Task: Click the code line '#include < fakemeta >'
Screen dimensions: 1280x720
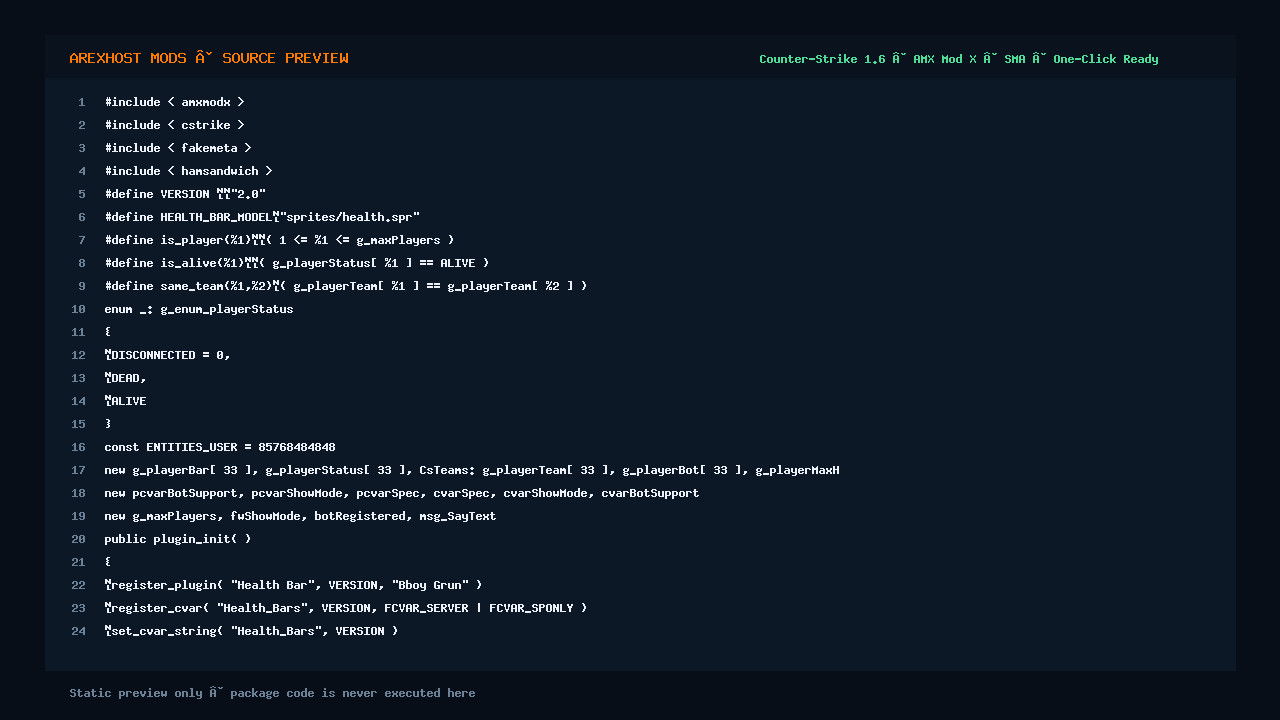Action: pyautogui.click(x=178, y=148)
